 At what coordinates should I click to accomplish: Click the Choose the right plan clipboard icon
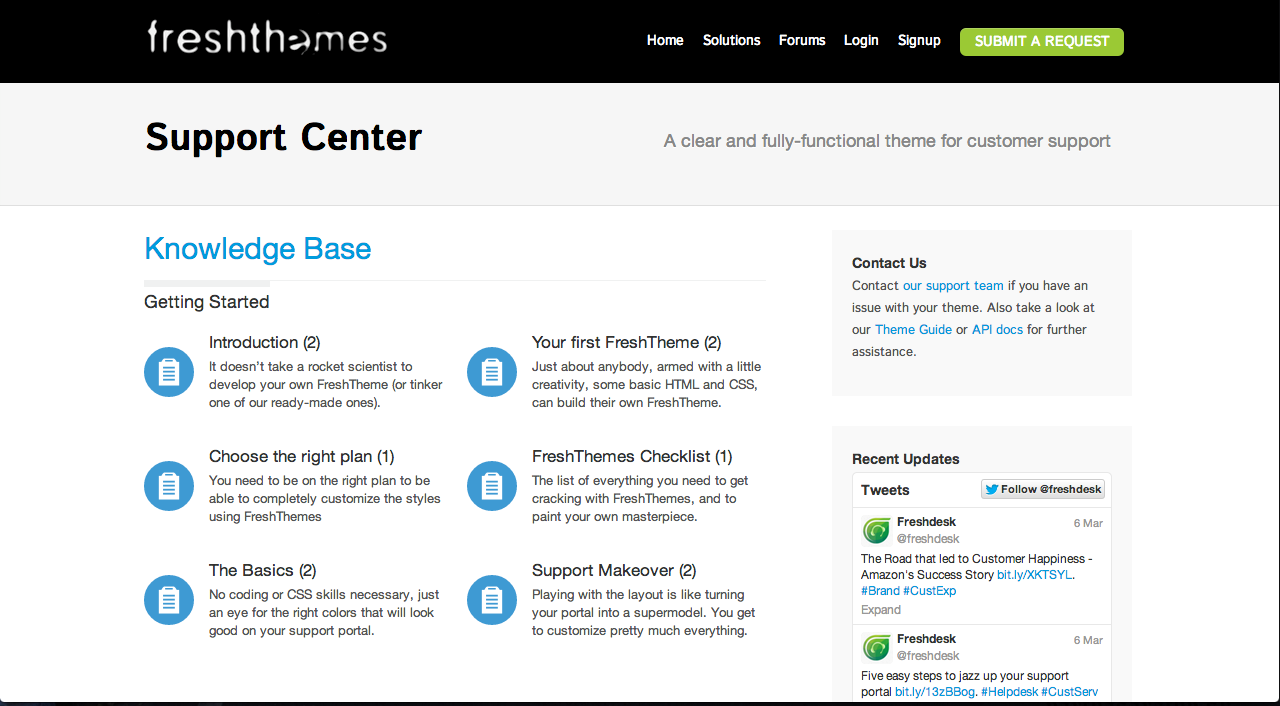click(x=169, y=486)
